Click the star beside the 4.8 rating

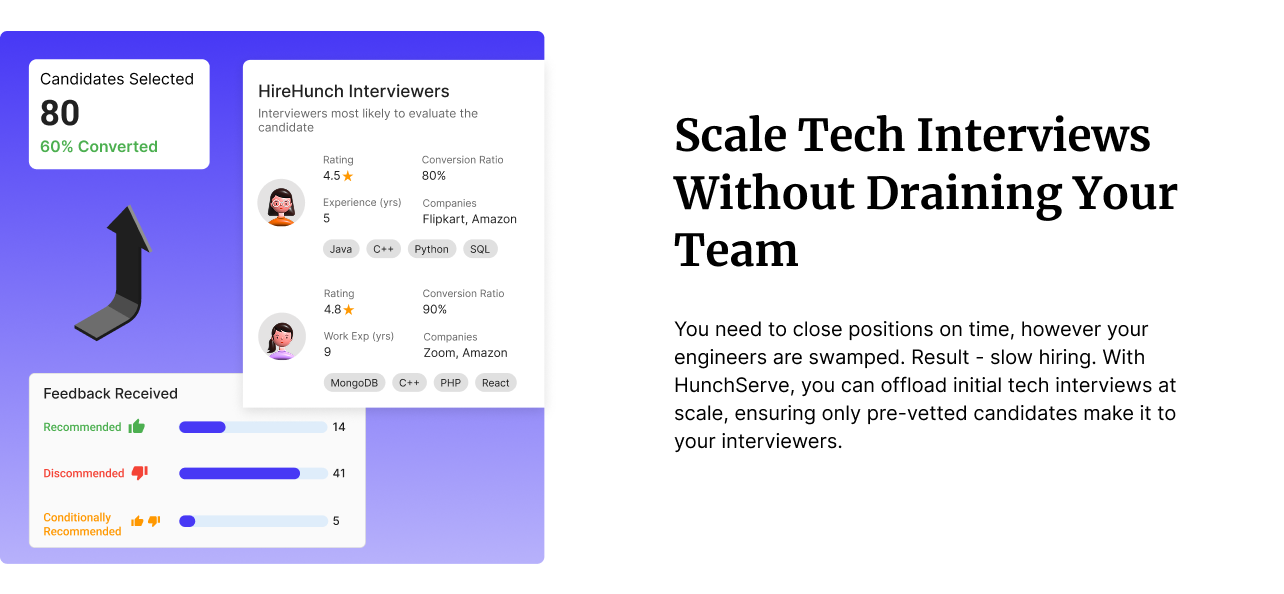349,310
